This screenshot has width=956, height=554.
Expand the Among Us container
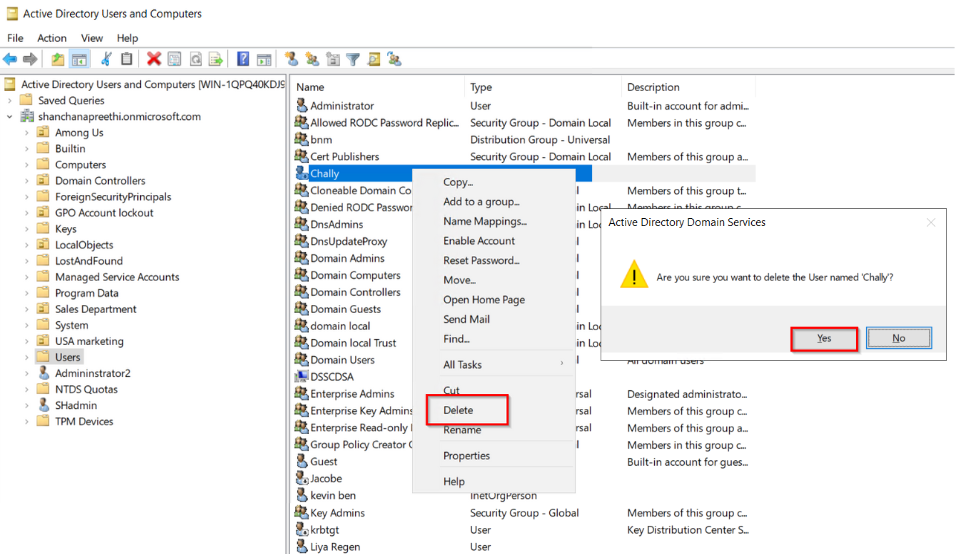tap(26, 132)
